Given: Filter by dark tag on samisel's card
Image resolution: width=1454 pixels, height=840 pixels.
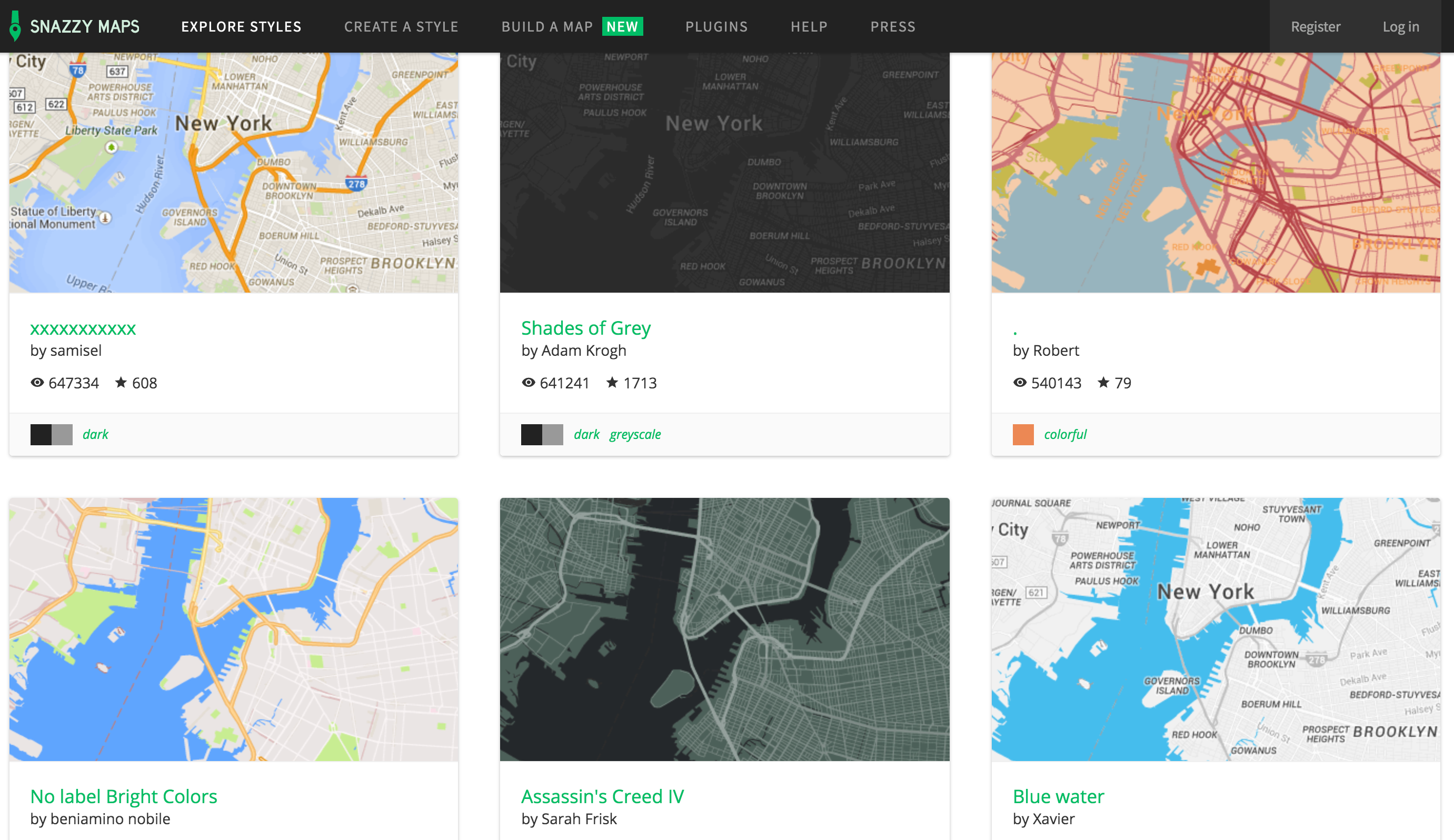Looking at the screenshot, I should (x=95, y=434).
